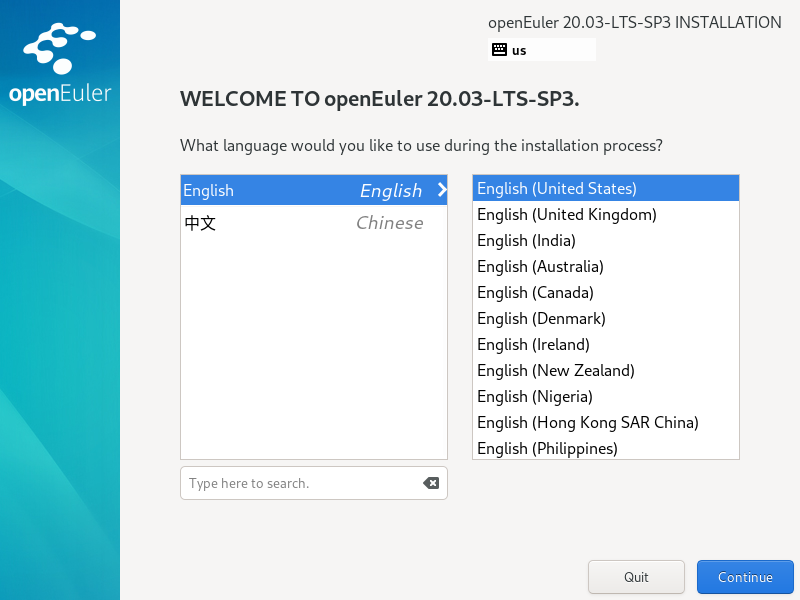This screenshot has width=800, height=600.
Task: Clear search with the backspace icon
Action: 431,483
